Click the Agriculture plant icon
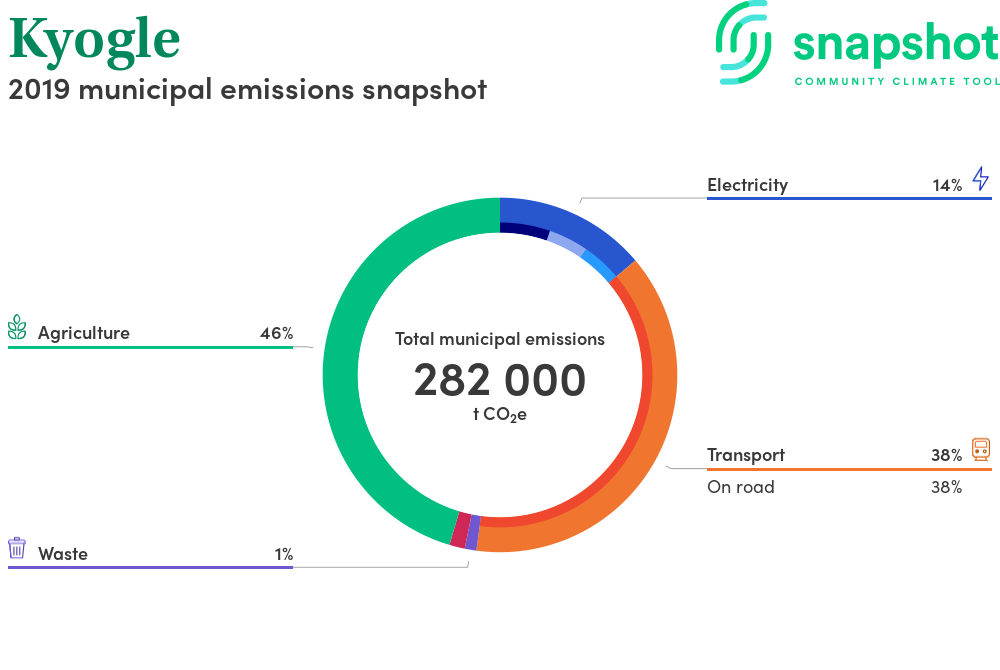 tap(17, 326)
